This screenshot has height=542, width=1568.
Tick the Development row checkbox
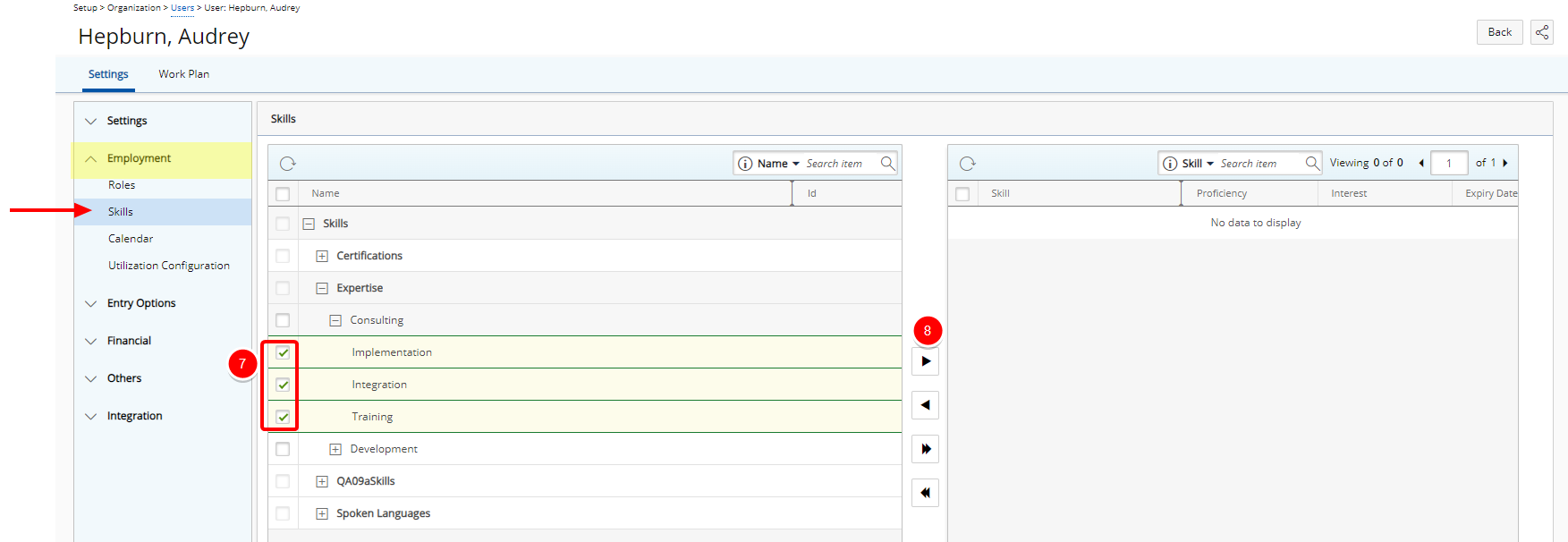pyautogui.click(x=283, y=449)
